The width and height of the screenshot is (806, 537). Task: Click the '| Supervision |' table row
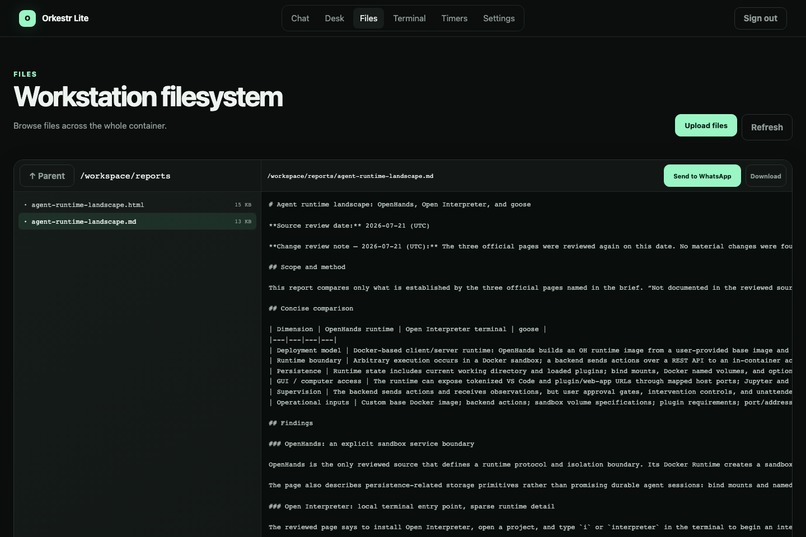point(530,392)
